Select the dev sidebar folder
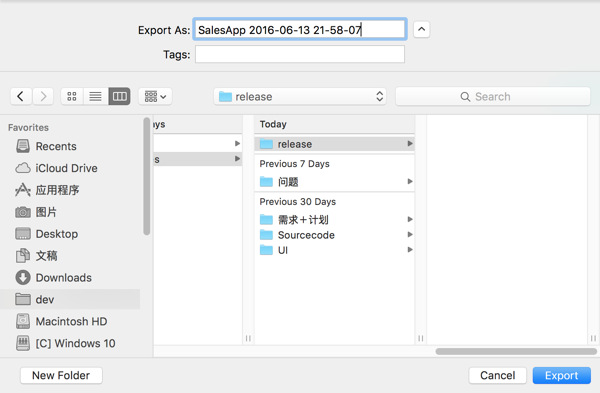Screen dimensions: 600x393 pyautogui.click(x=70, y=299)
